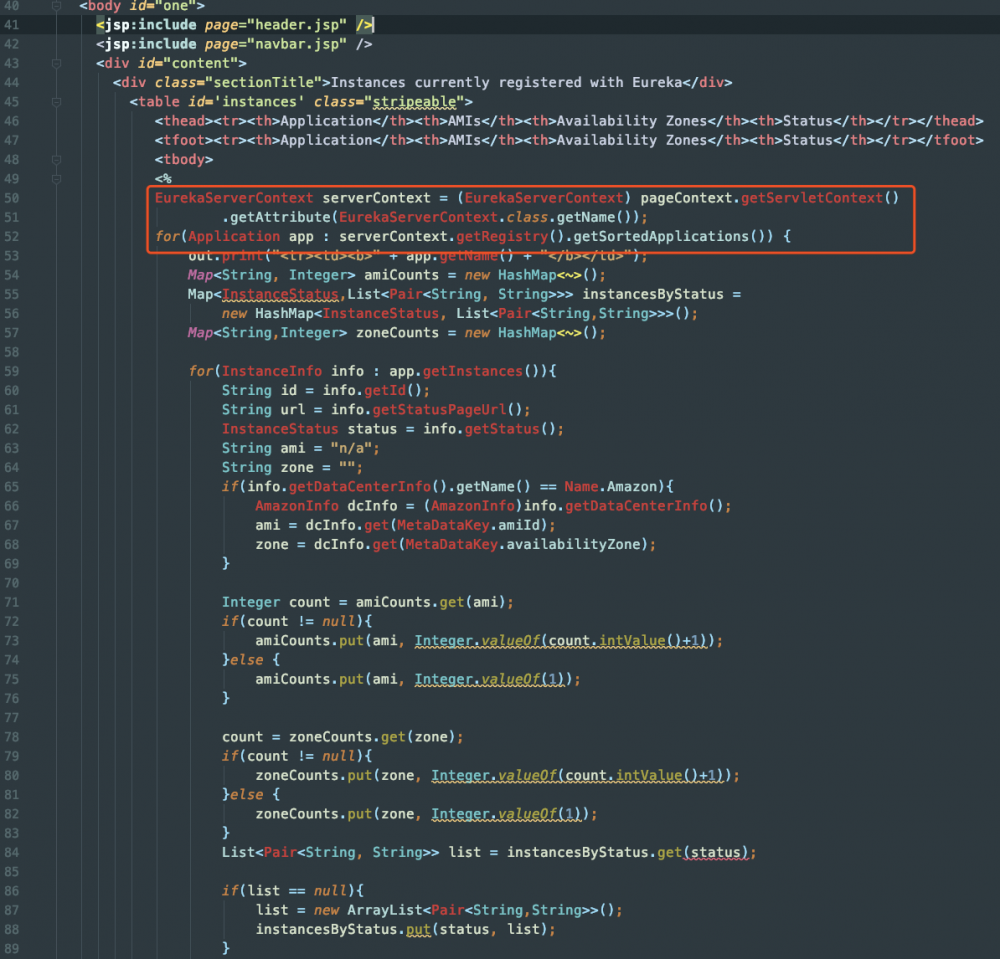Collapse the div content fold marker on line 43
Viewport: 1000px width, 959px height.
pos(56,63)
